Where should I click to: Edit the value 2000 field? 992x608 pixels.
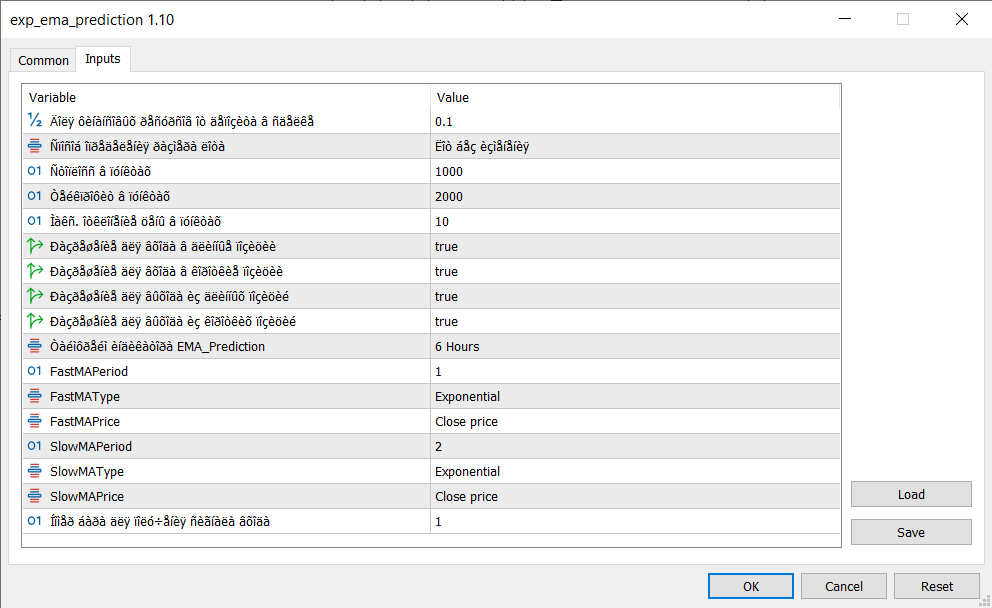point(635,196)
